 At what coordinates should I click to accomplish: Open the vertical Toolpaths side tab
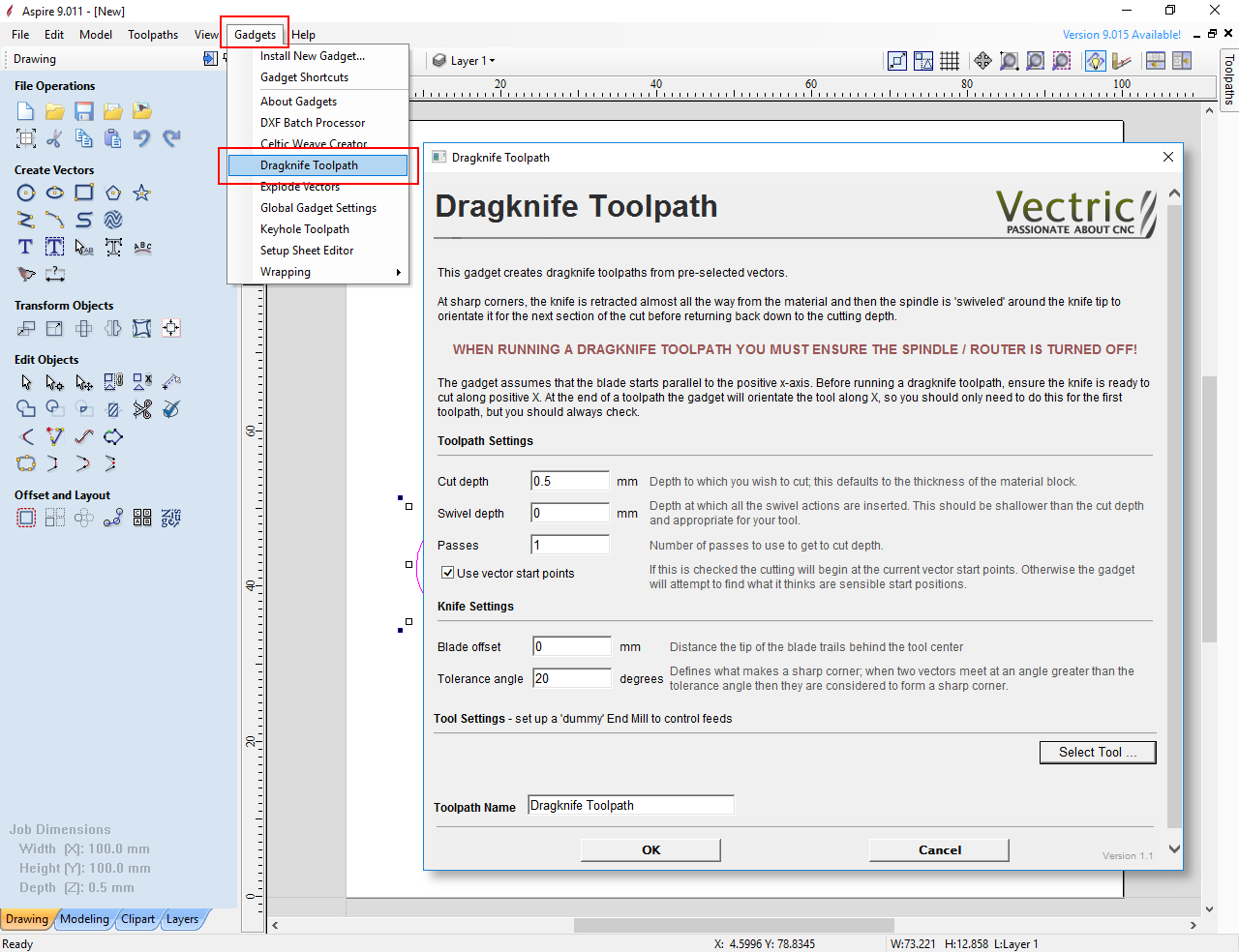coord(1229,78)
